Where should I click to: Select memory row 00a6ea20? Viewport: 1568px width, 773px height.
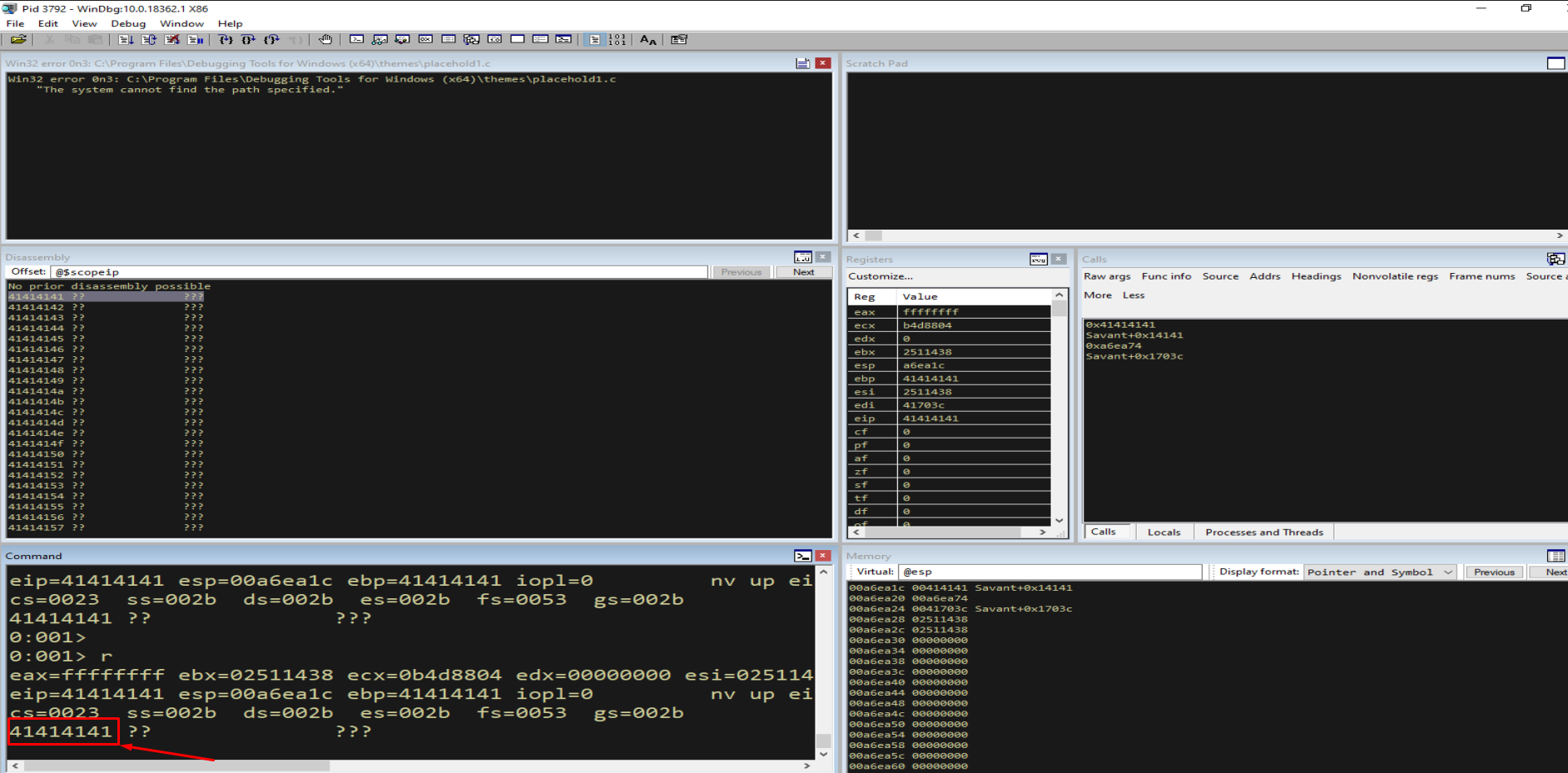pyautogui.click(x=908, y=598)
